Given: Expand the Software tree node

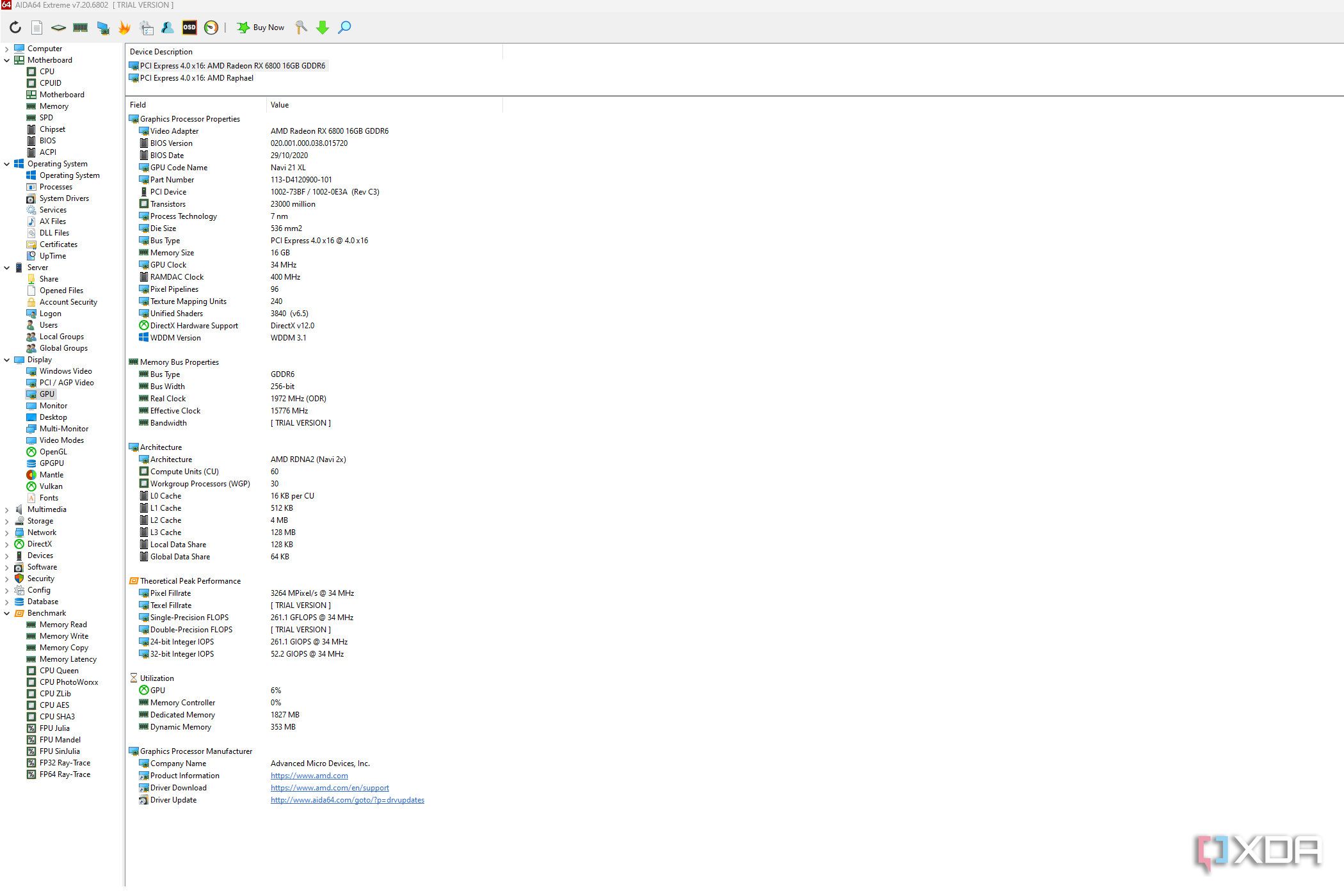Looking at the screenshot, I should (7, 567).
